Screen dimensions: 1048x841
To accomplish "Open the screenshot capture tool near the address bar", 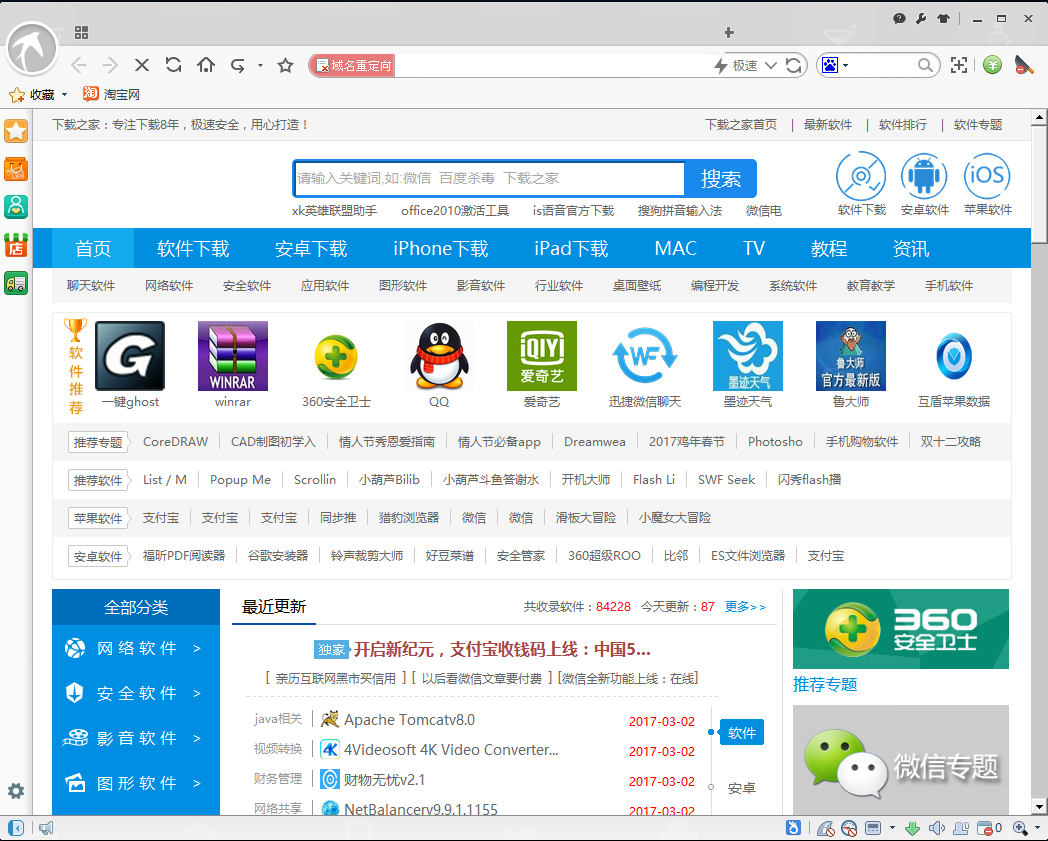I will (x=959, y=64).
